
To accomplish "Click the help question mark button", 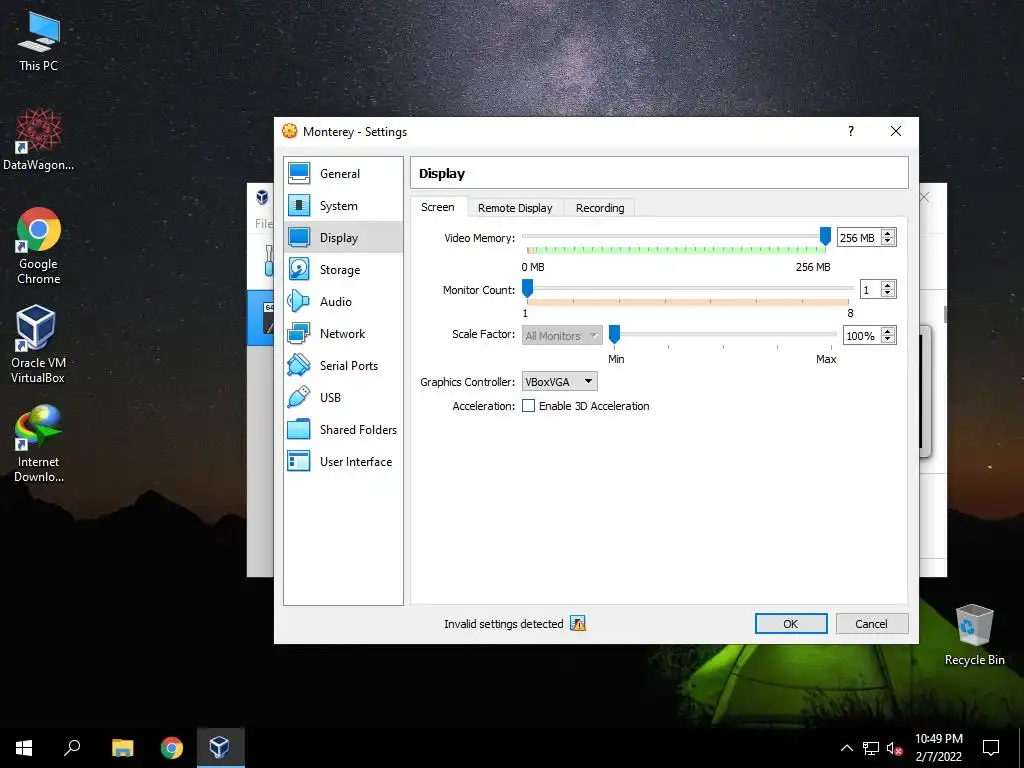I will coord(850,131).
